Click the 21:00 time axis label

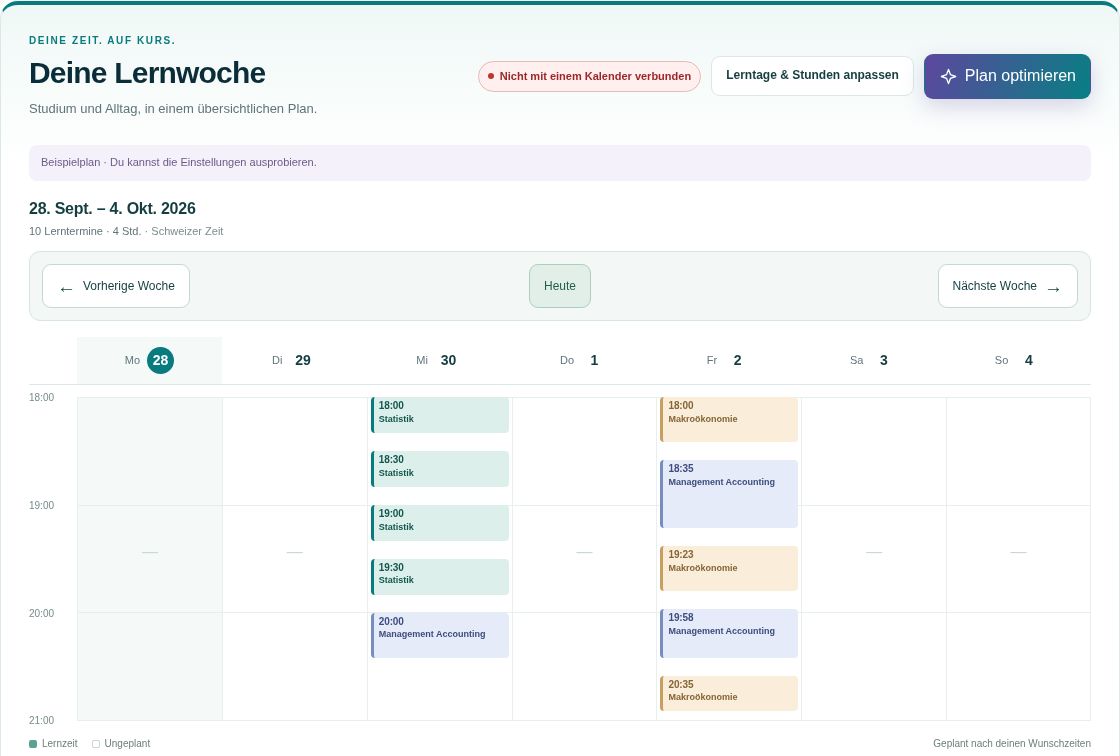[41, 720]
